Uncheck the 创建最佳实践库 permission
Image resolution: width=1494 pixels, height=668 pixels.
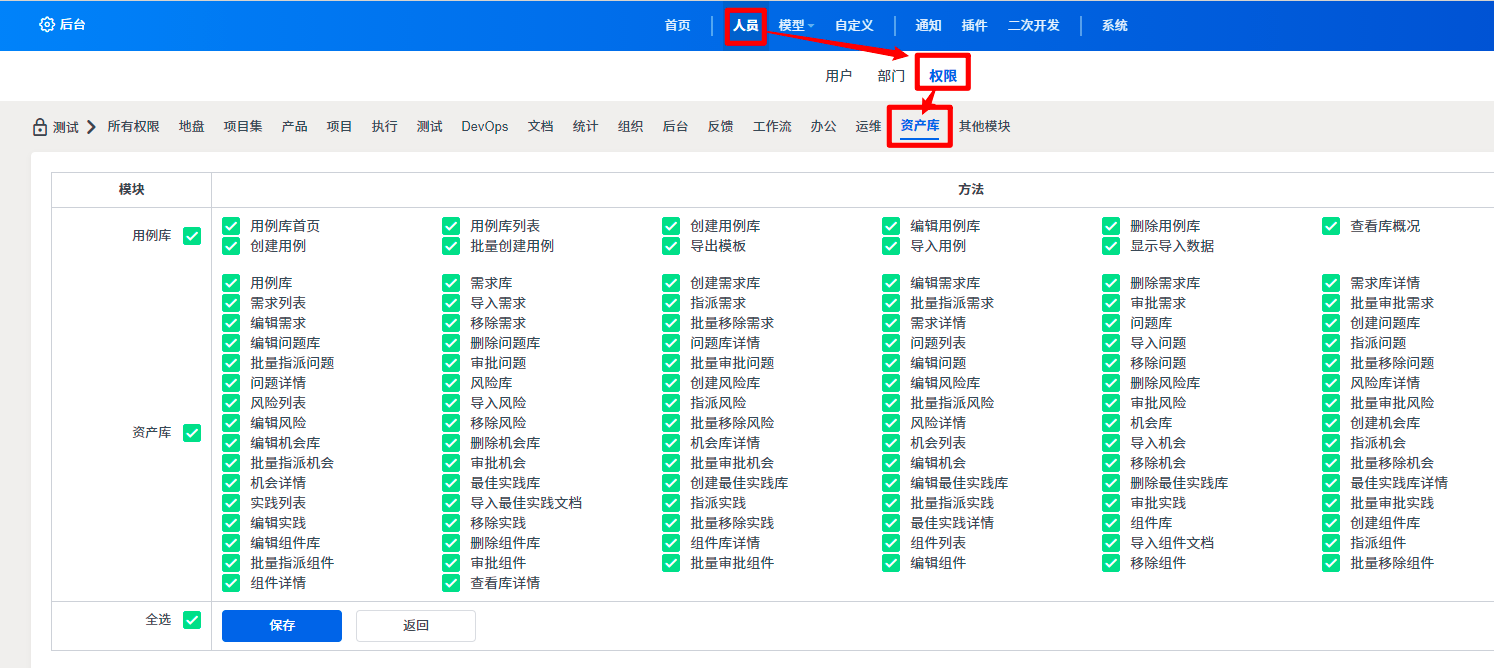click(671, 483)
